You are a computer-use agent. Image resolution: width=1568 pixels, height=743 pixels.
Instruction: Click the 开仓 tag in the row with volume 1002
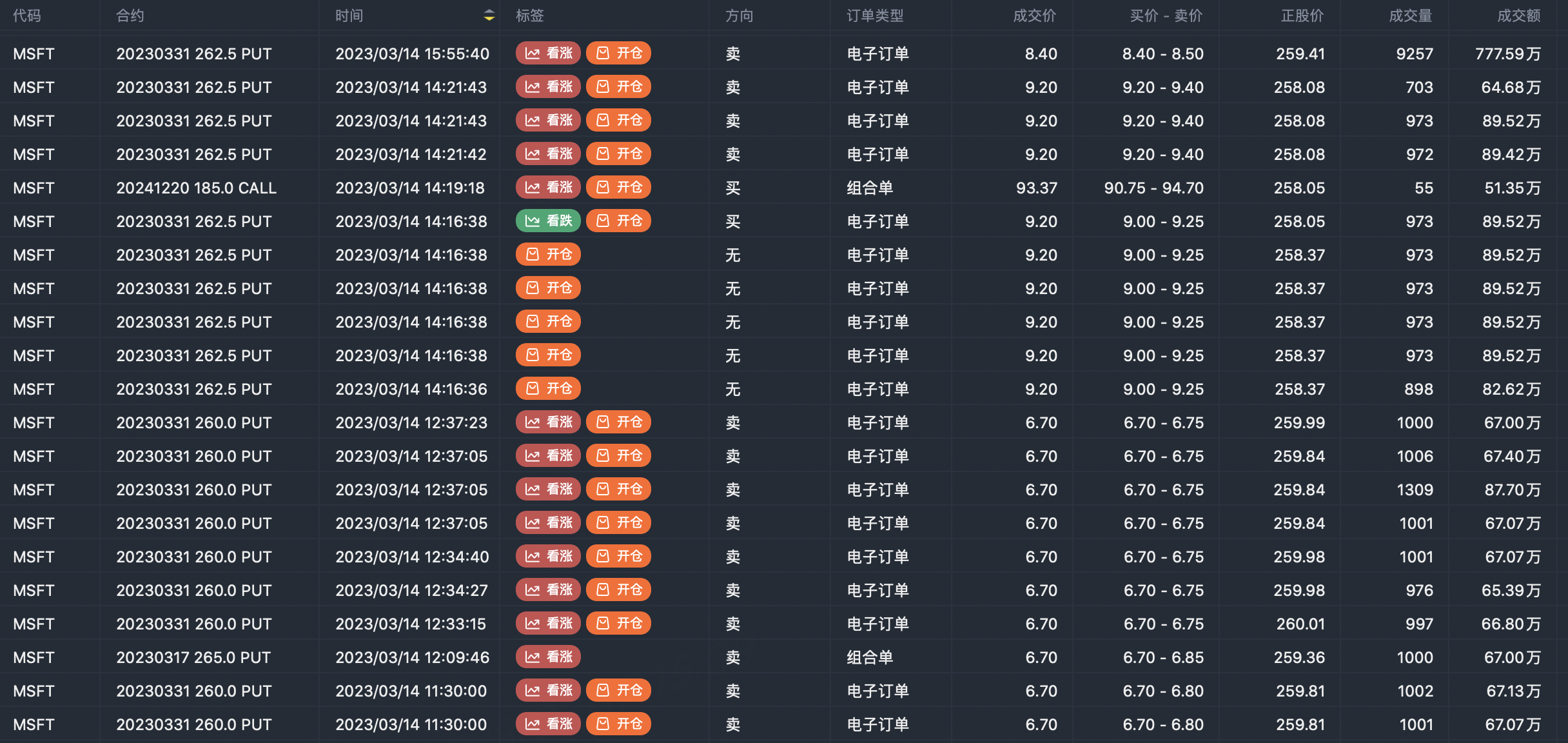618,690
